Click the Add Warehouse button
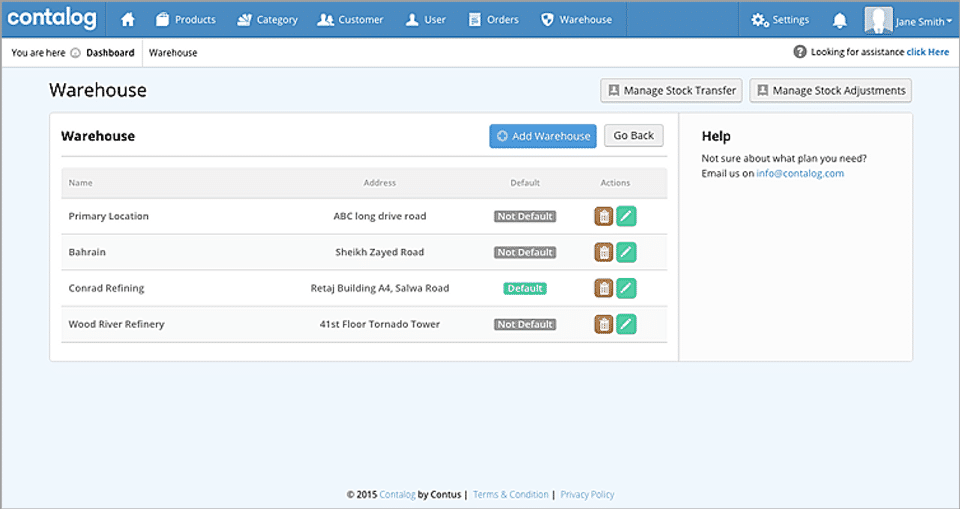Image resolution: width=960 pixels, height=509 pixels. coord(543,136)
